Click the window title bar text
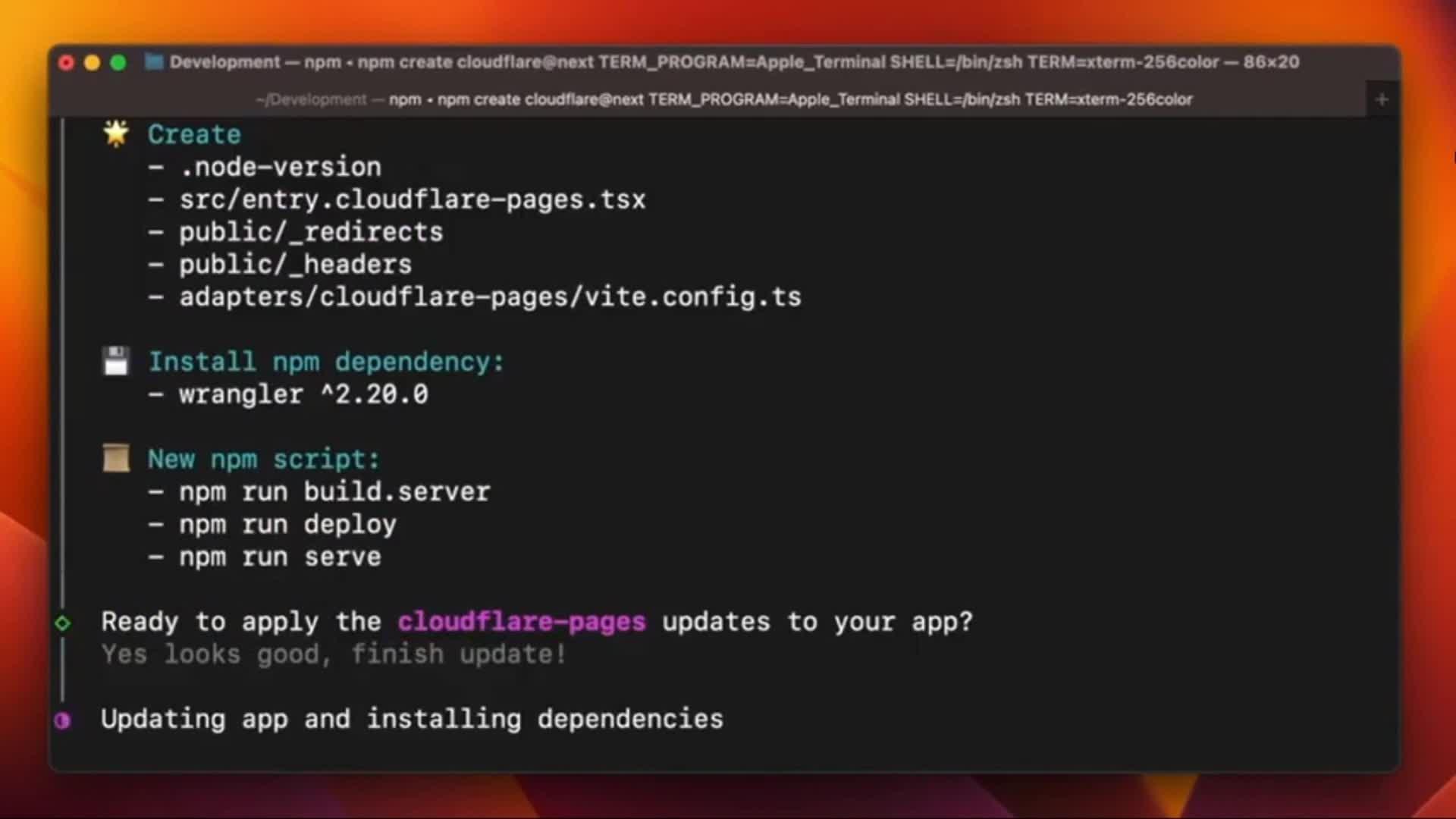Viewport: 1456px width, 819px height. coord(734,62)
